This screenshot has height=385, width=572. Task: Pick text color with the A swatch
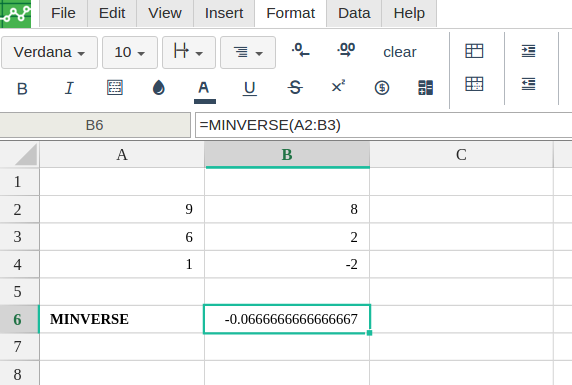pyautogui.click(x=204, y=91)
